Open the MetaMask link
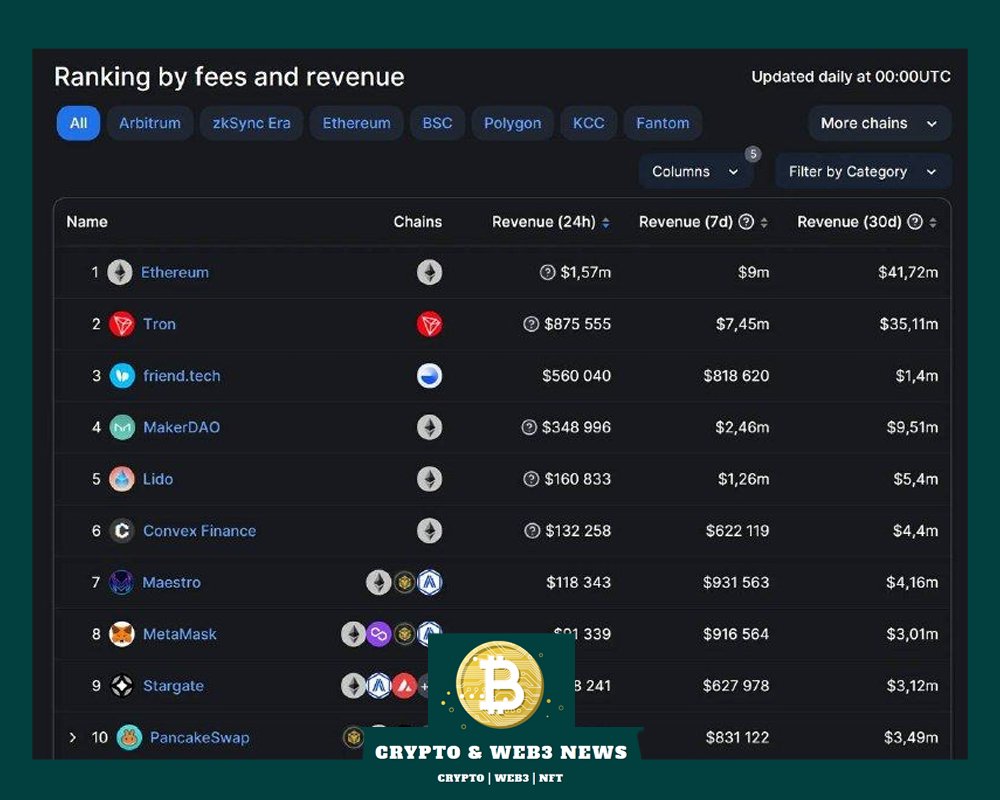This screenshot has width=1000, height=800. pyautogui.click(x=180, y=634)
